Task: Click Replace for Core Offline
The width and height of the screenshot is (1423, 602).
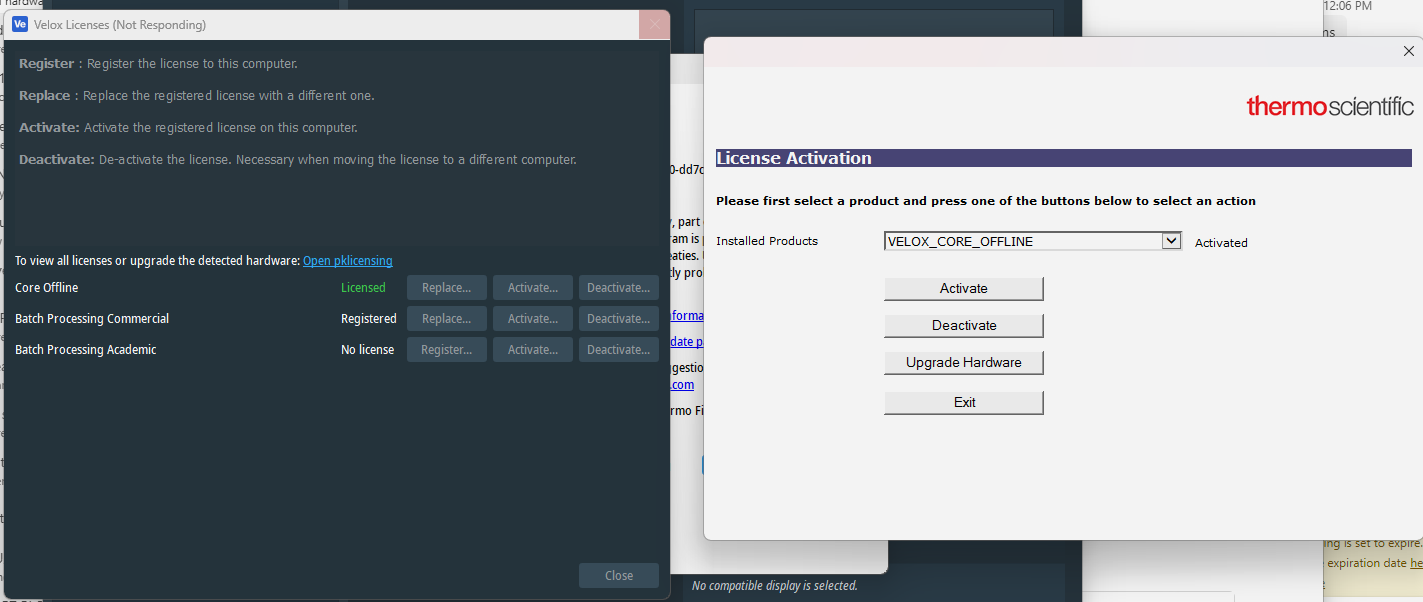Action: 446,288
